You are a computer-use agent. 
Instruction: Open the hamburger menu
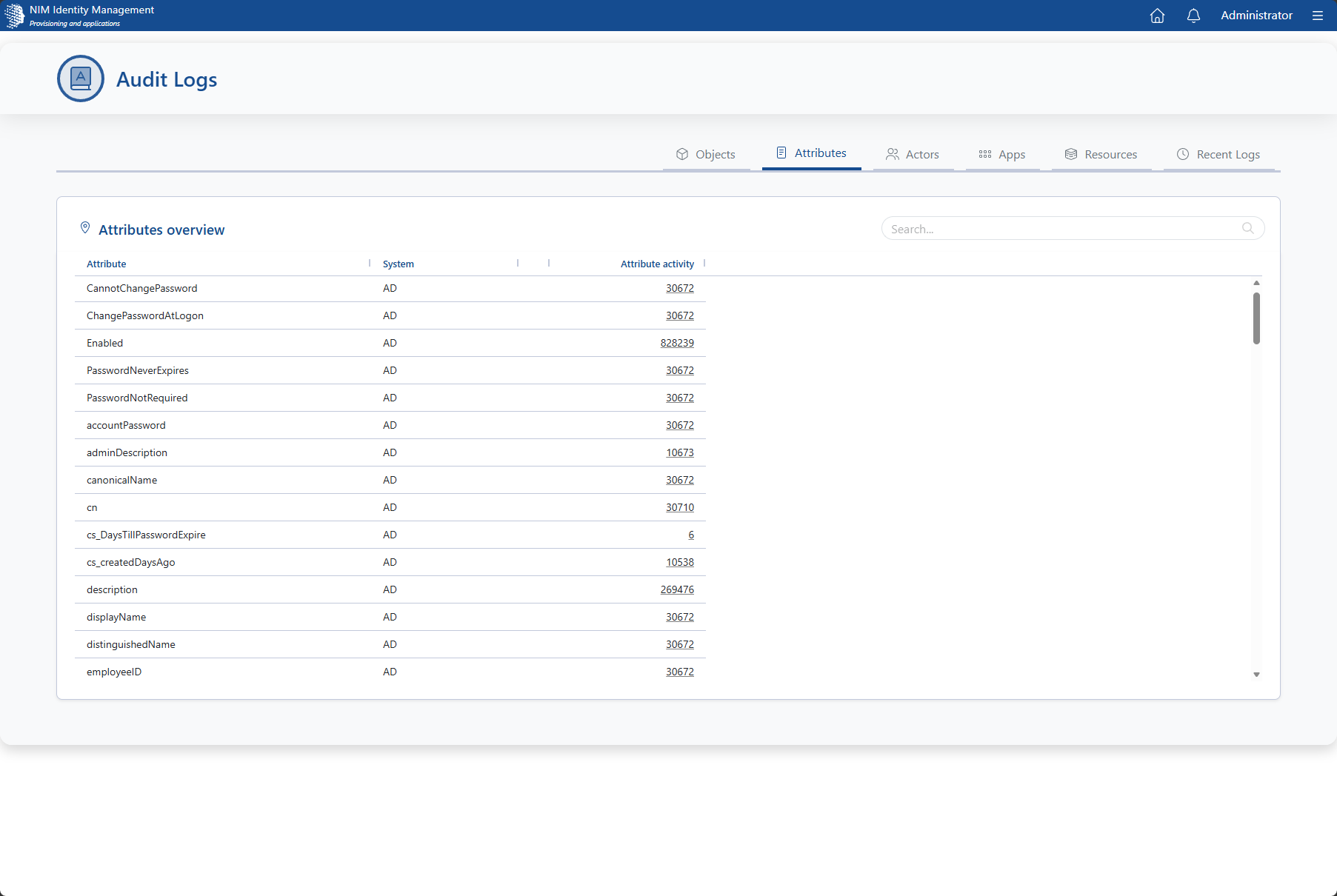1317,16
